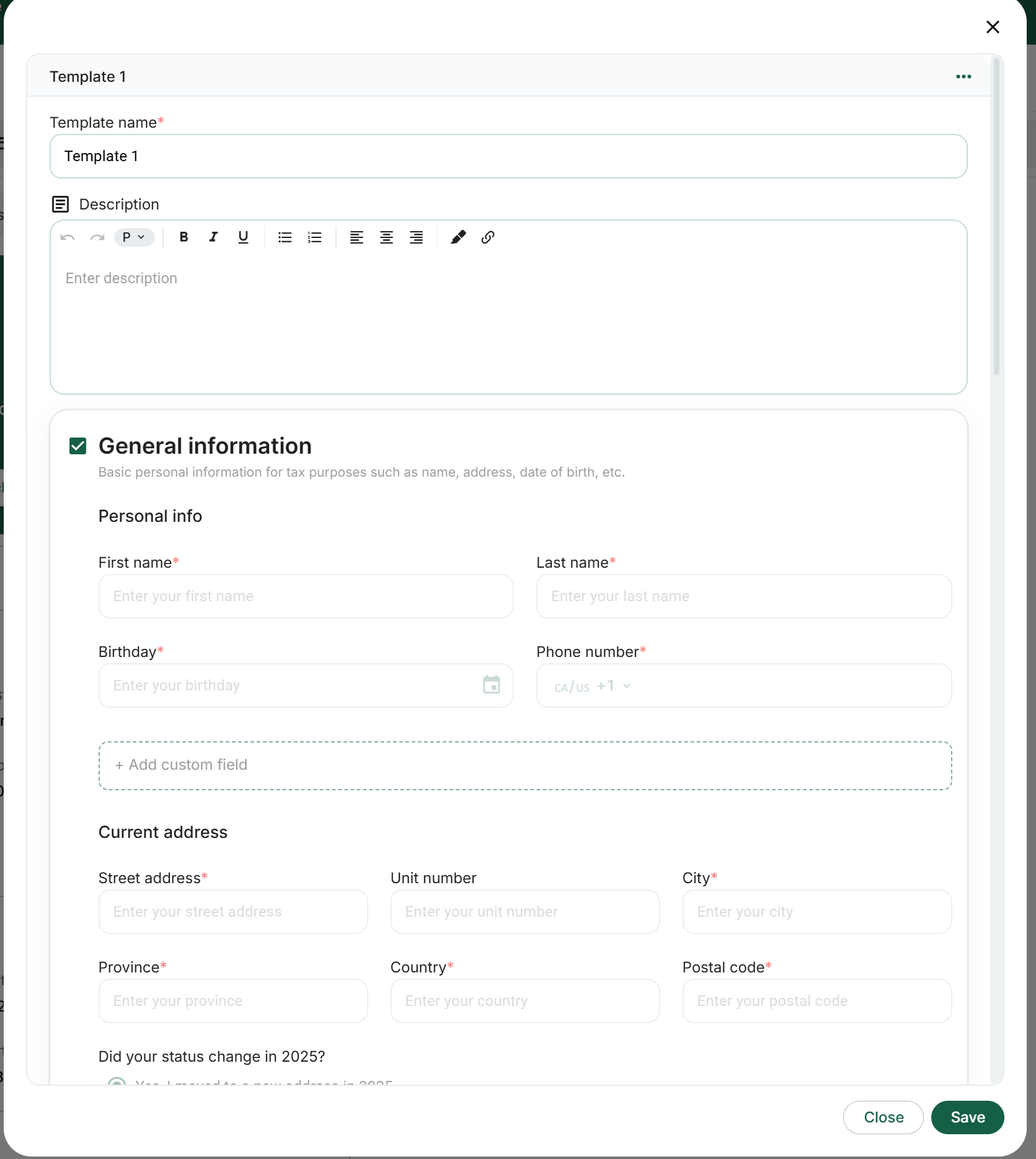Apply underline formatting in description editor
This screenshot has height=1159, width=1036.
tap(243, 237)
